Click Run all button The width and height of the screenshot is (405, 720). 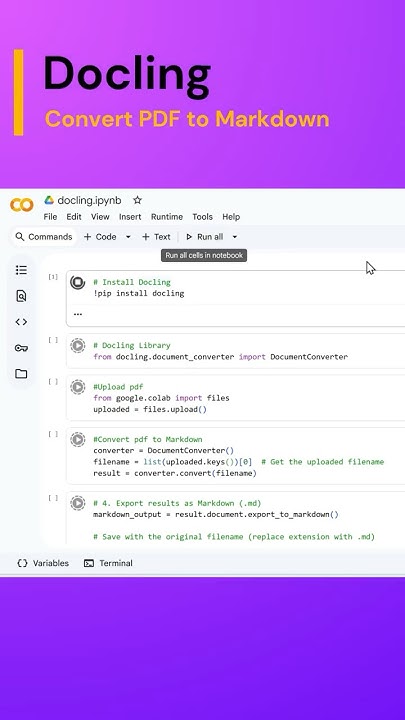[204, 237]
